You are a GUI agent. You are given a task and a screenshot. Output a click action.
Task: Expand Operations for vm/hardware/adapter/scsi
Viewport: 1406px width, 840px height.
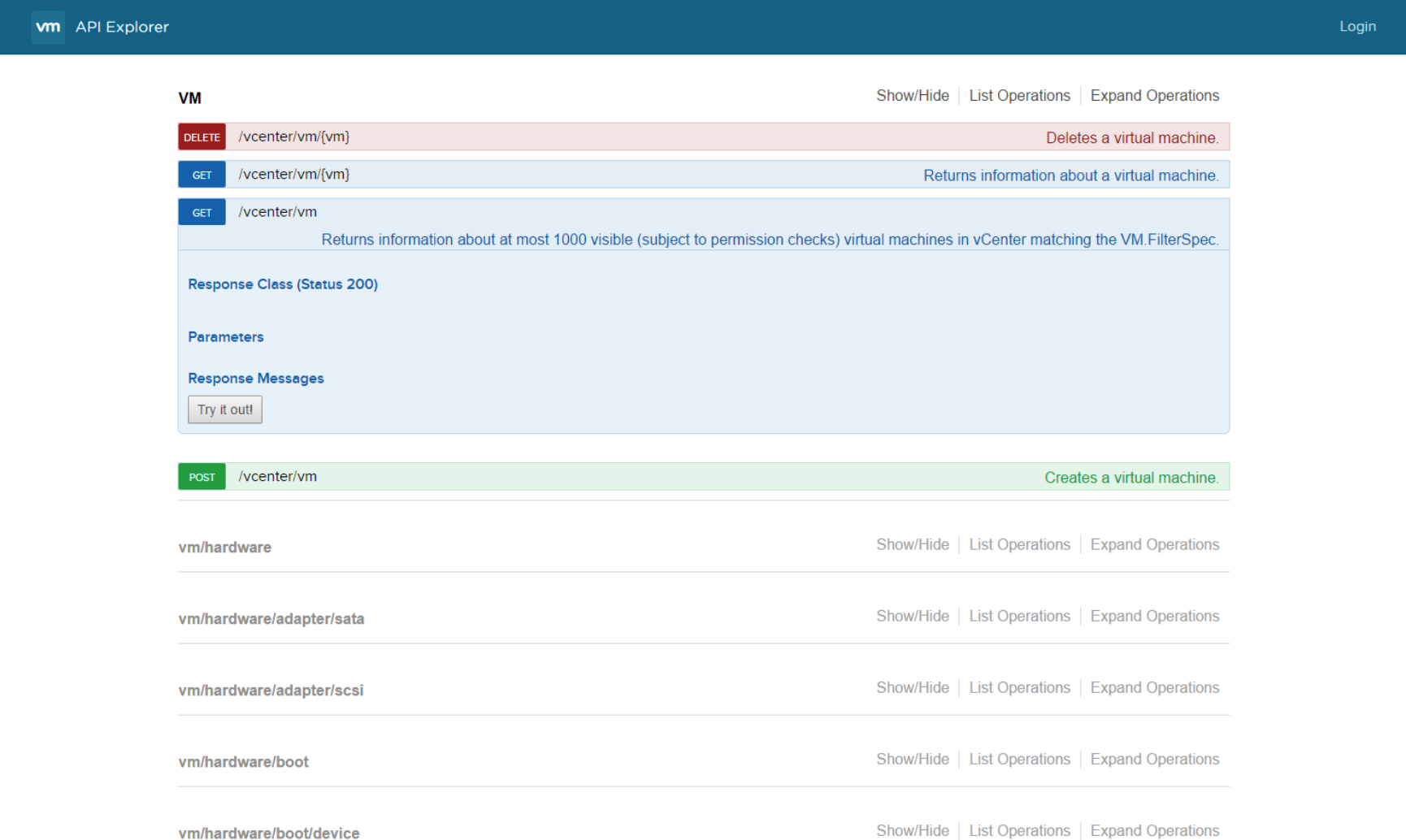click(1155, 688)
